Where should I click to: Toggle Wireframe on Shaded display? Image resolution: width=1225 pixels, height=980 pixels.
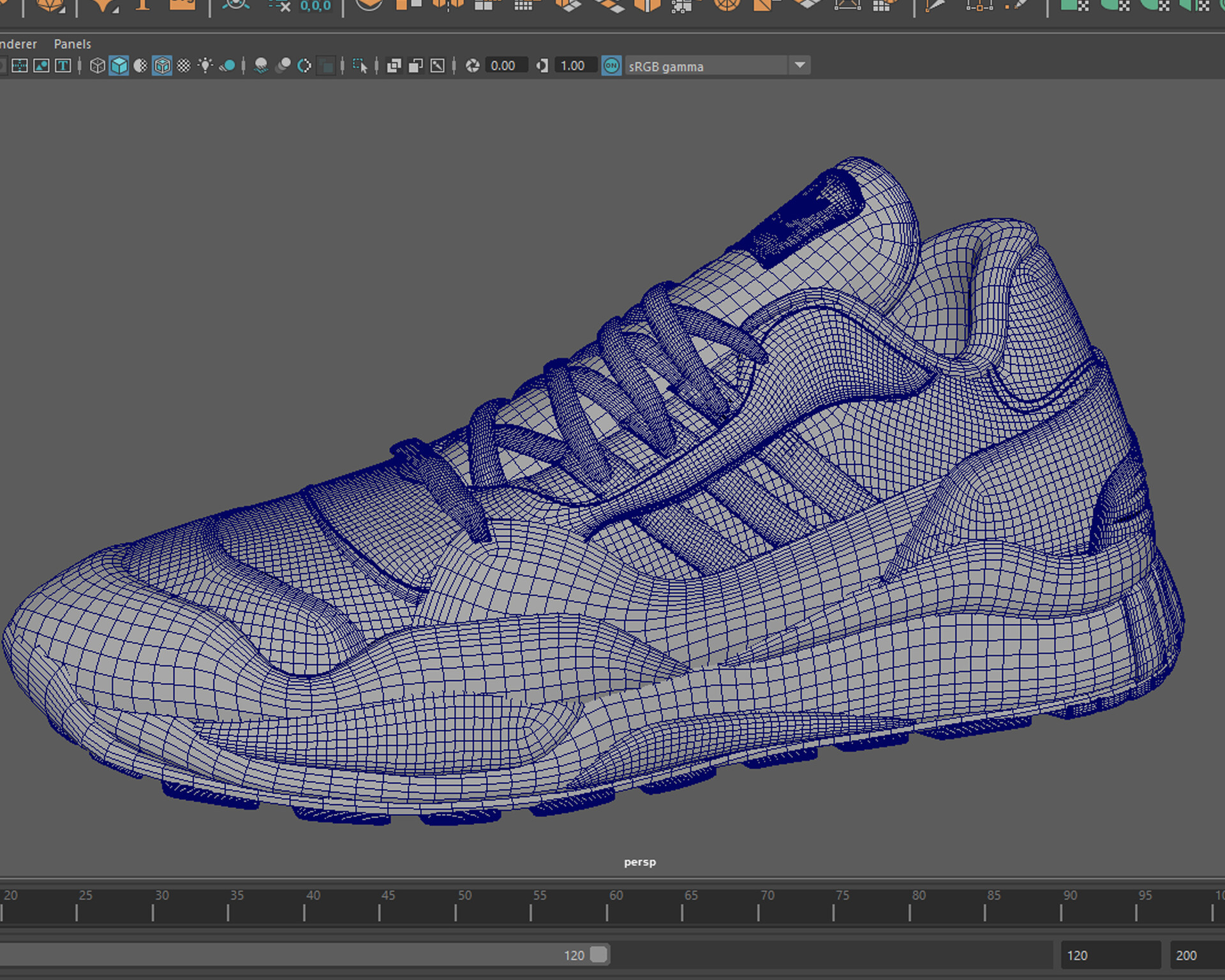tap(163, 66)
